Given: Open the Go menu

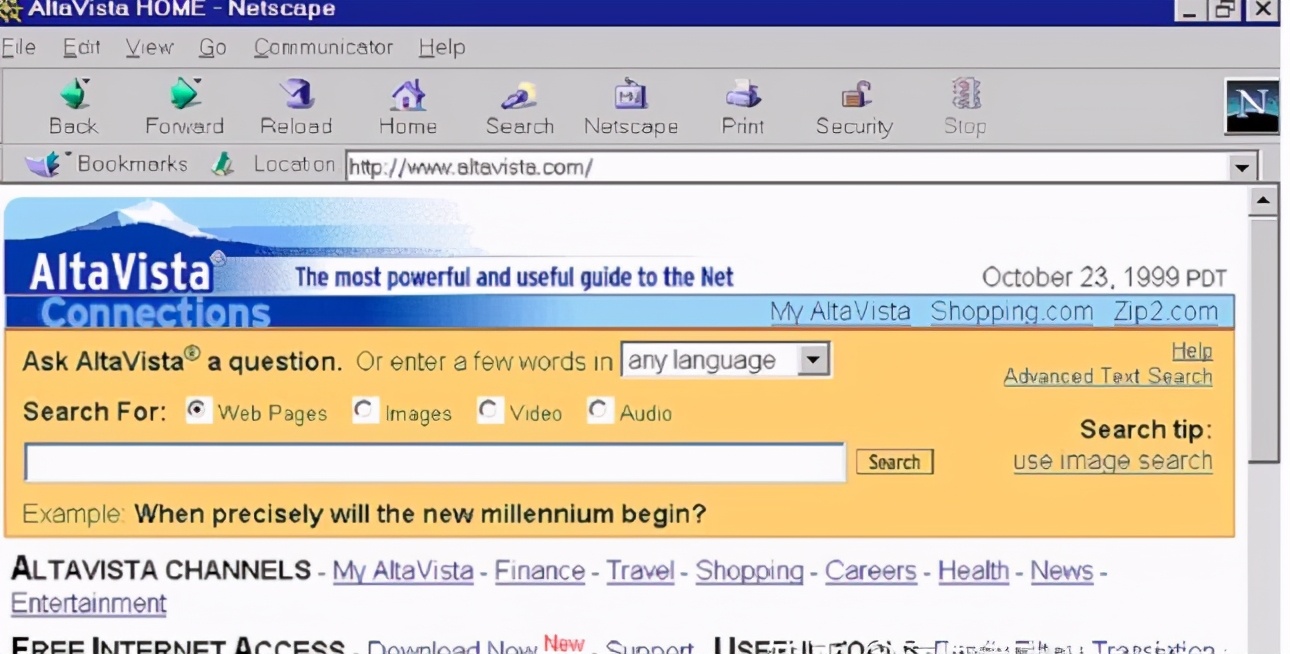Looking at the screenshot, I should 213,47.
